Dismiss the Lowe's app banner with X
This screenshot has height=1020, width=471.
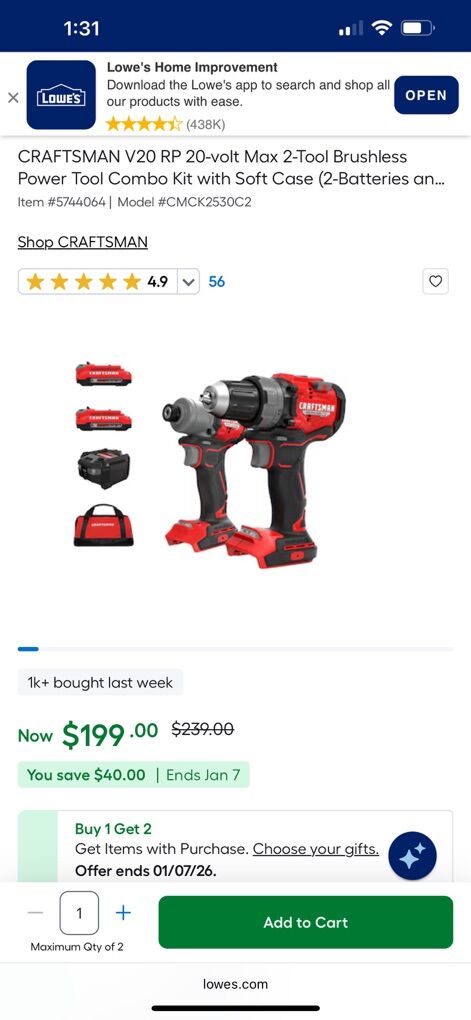coord(12,98)
